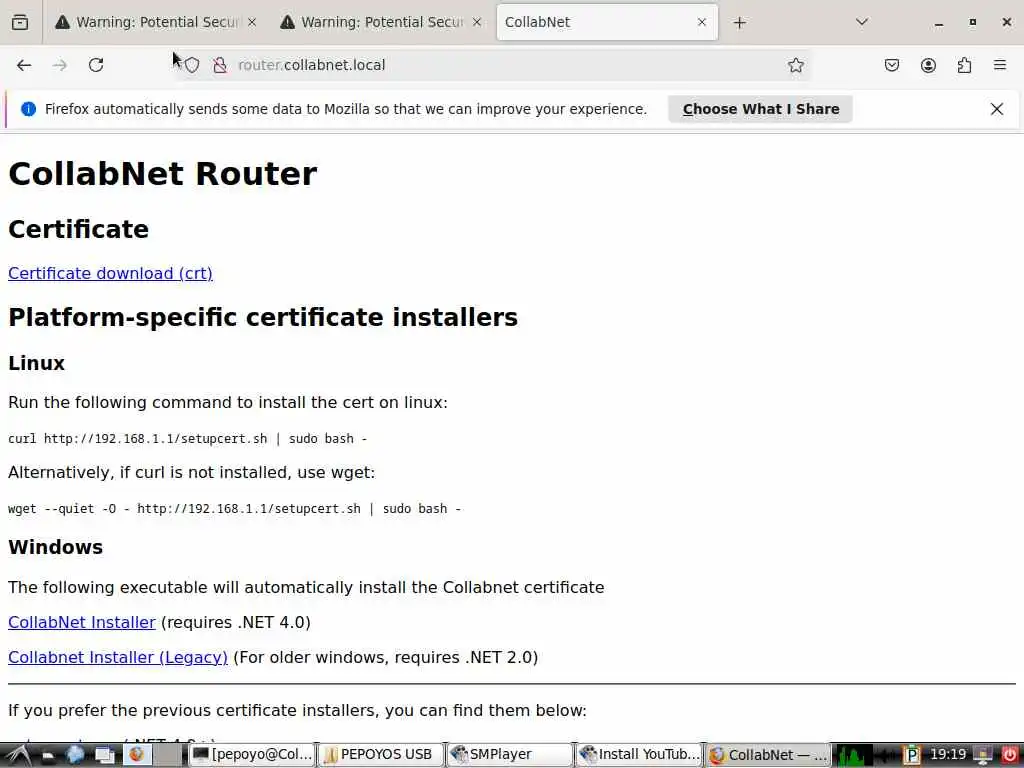Image resolution: width=1024 pixels, height=768 pixels.
Task: Click the green CPU monitor graph
Action: click(x=854, y=756)
